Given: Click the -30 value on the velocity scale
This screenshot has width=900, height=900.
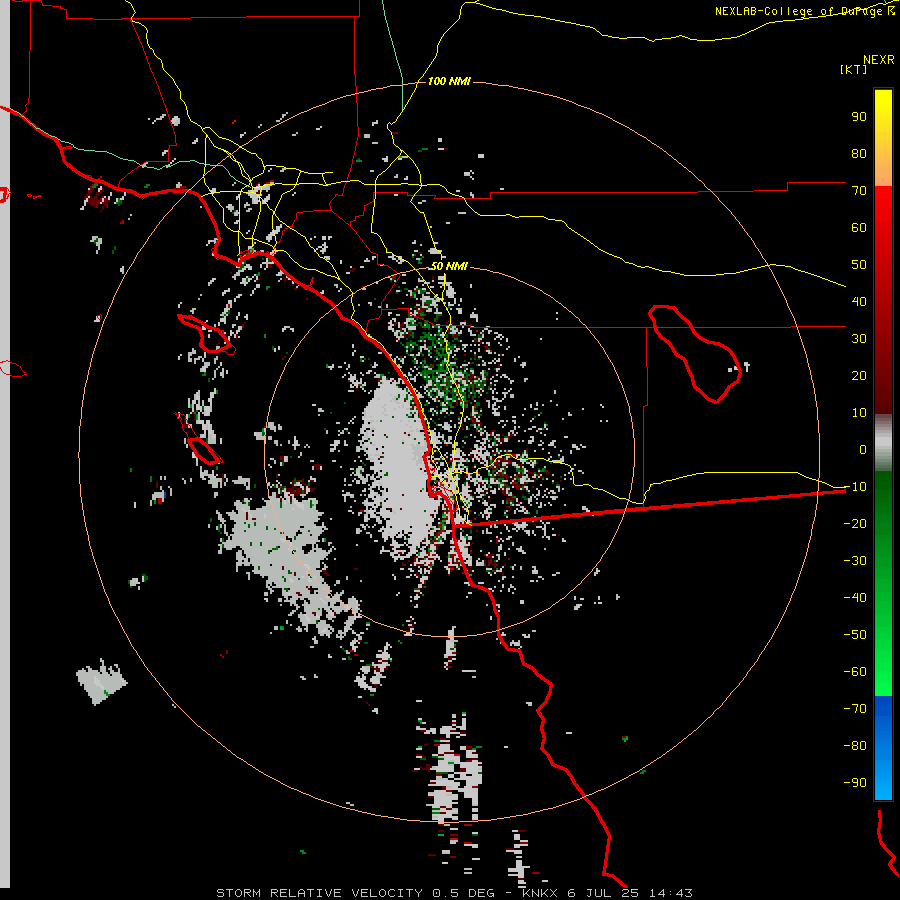Looking at the screenshot, I should click(855, 561).
